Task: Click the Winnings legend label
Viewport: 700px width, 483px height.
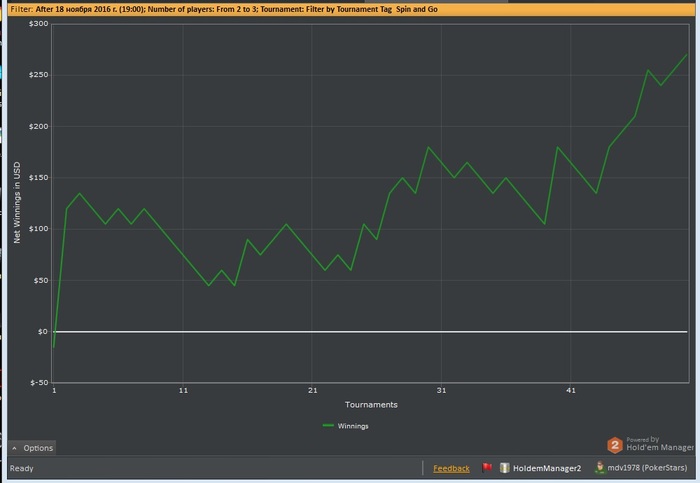Action: [x=353, y=426]
